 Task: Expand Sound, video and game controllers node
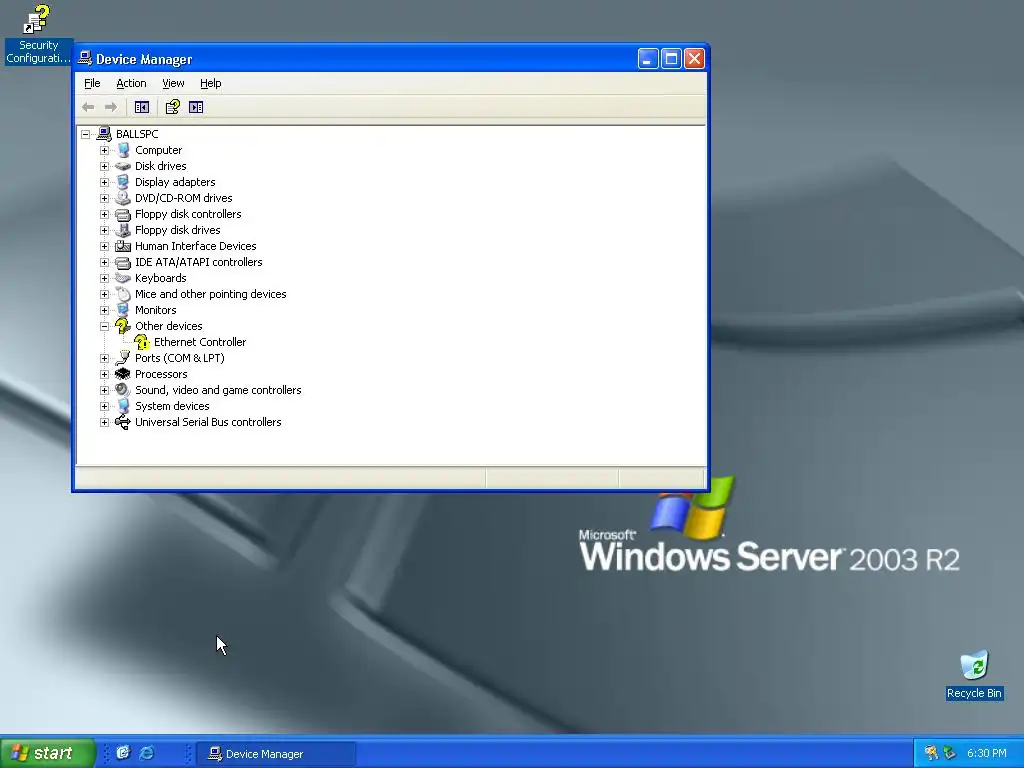(x=104, y=391)
